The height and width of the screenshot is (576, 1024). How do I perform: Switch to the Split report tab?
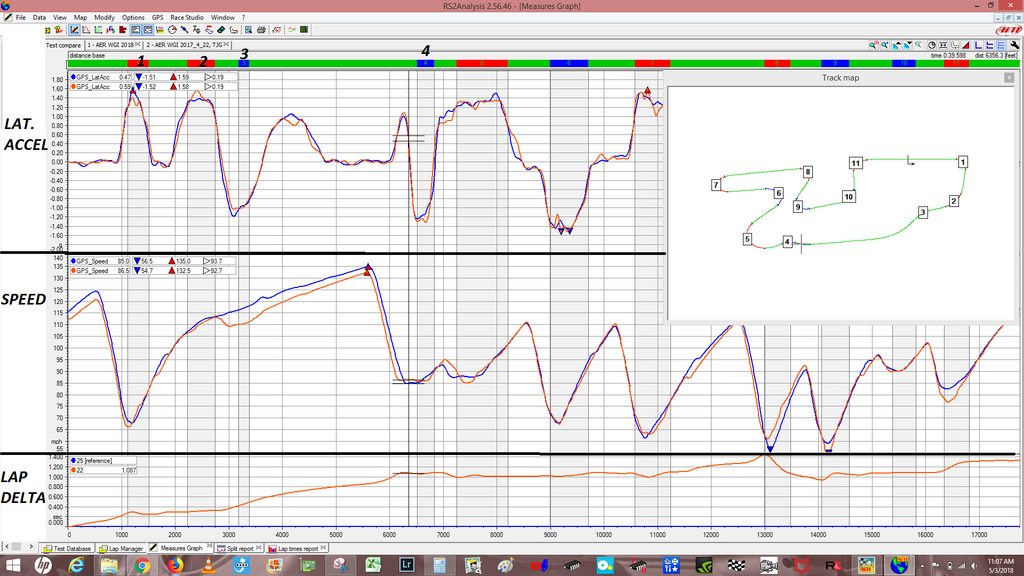pos(239,549)
